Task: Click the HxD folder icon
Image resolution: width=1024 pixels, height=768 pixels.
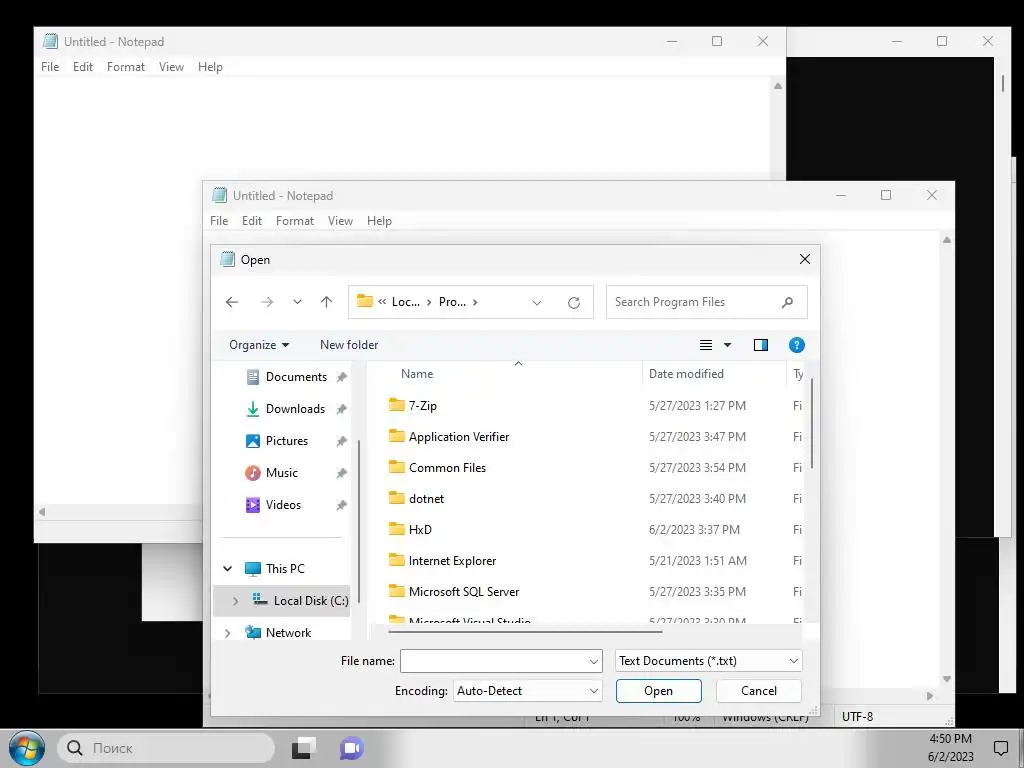Action: point(396,529)
